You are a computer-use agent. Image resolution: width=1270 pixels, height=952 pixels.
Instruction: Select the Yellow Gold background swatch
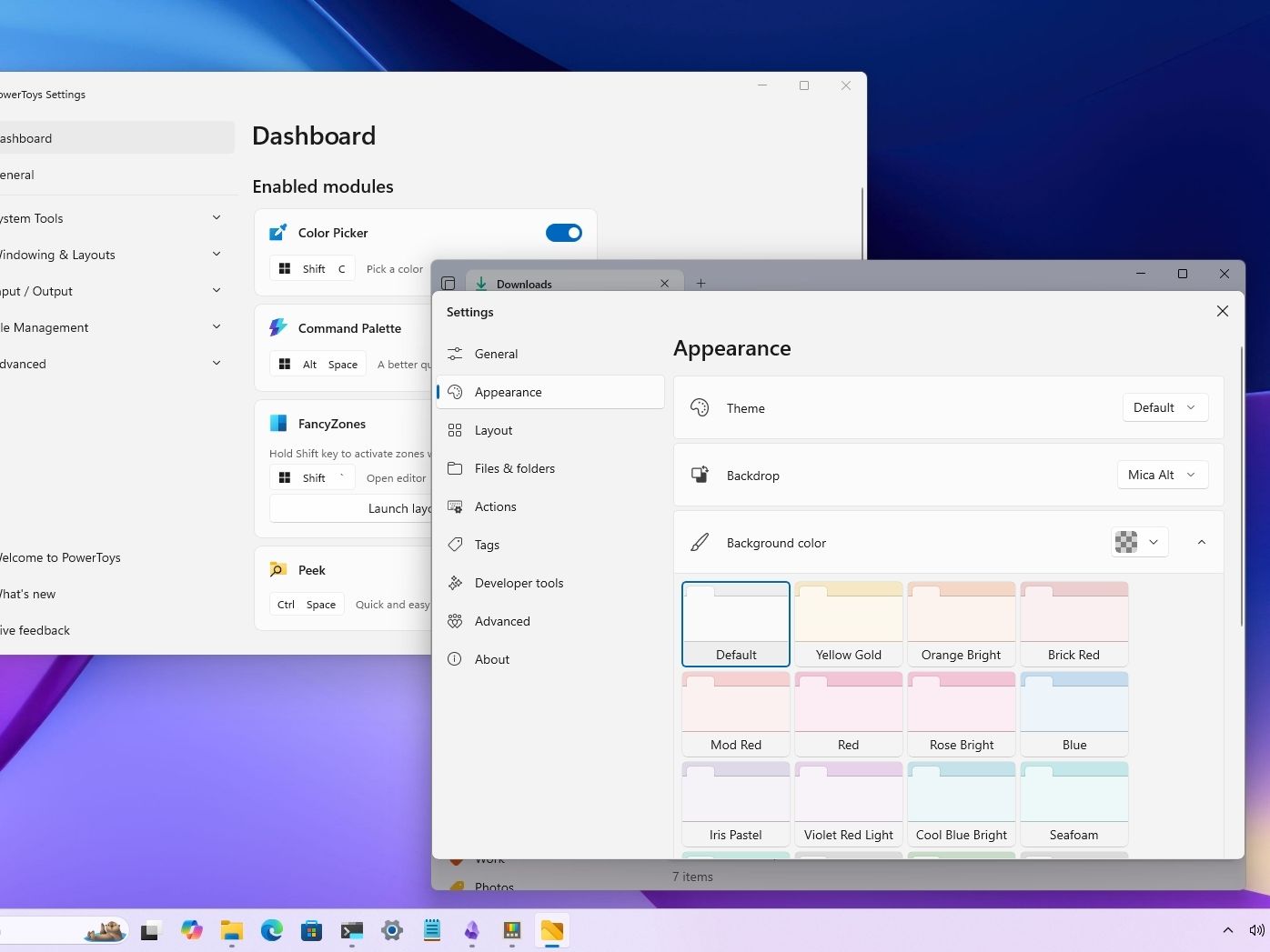(848, 624)
